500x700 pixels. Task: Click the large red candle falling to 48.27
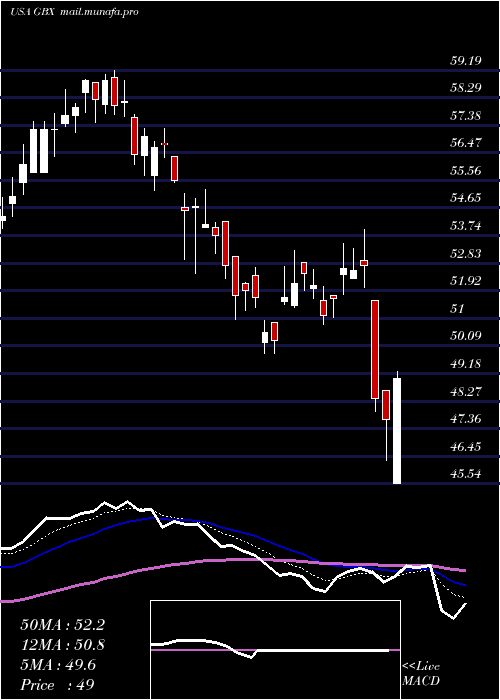pyautogui.click(x=375, y=350)
